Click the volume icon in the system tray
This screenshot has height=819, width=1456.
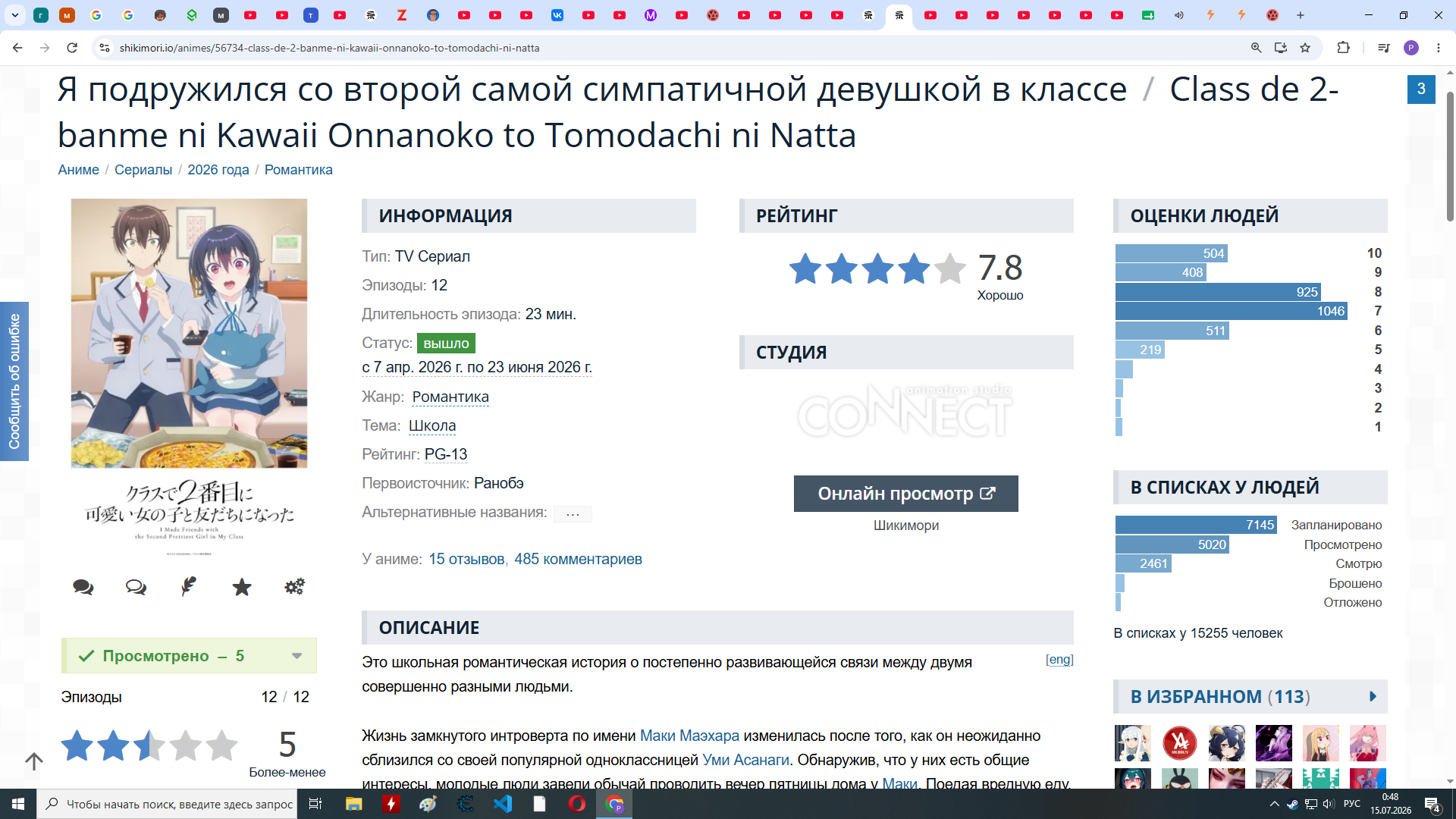click(1329, 804)
